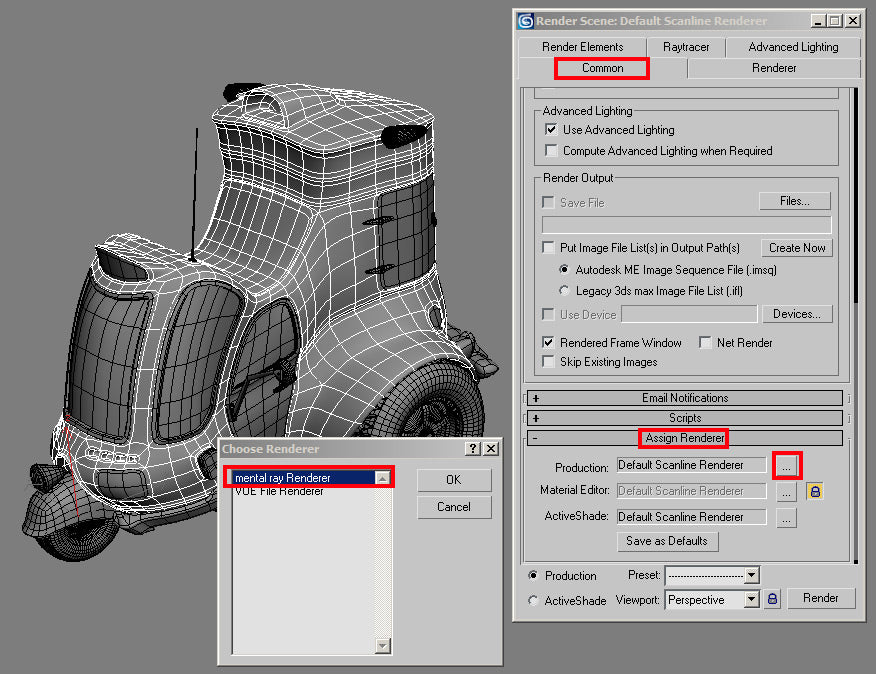Enable Compute Advanced Lighting when Required

pyautogui.click(x=550, y=148)
